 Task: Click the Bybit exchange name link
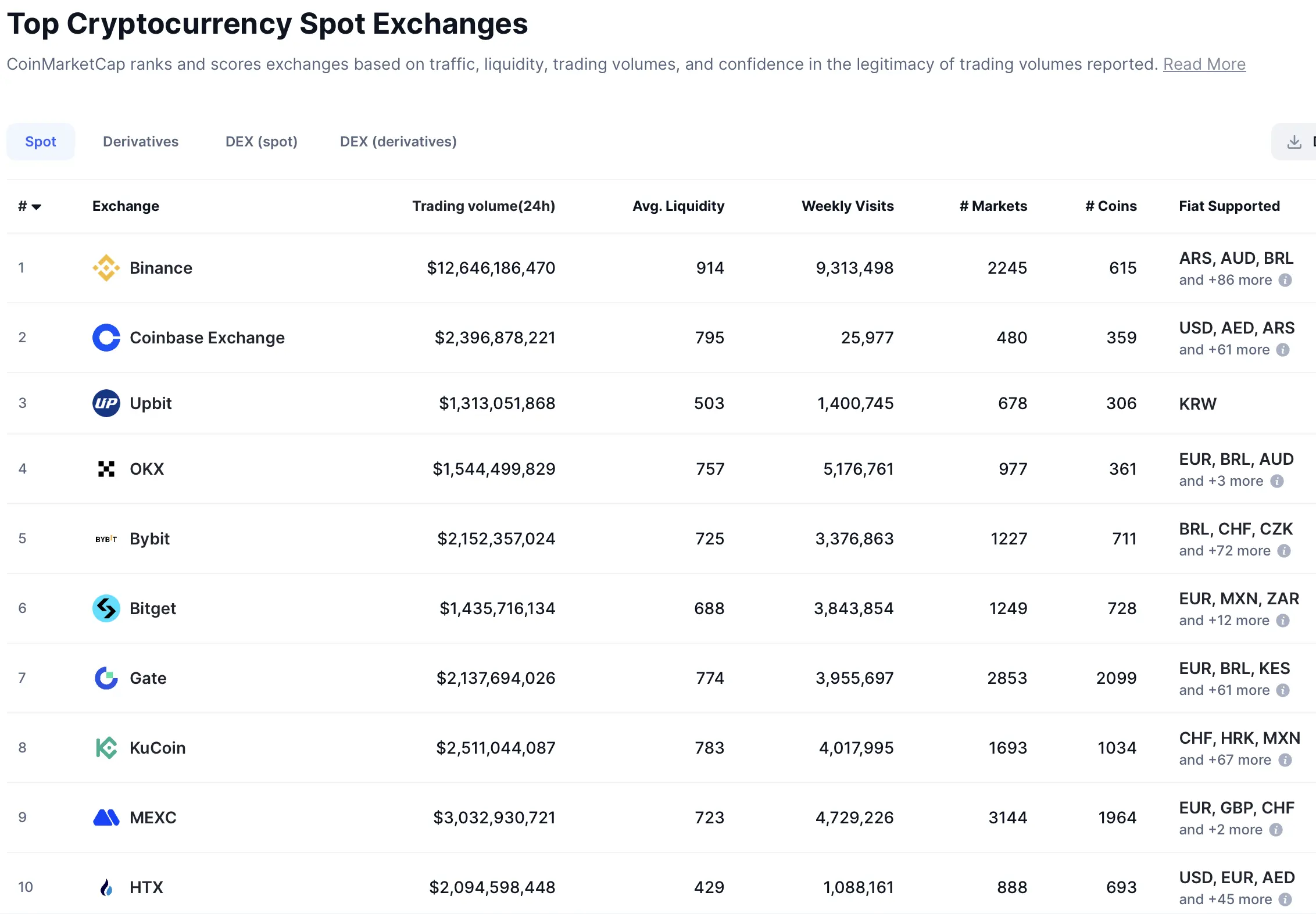[x=149, y=539]
